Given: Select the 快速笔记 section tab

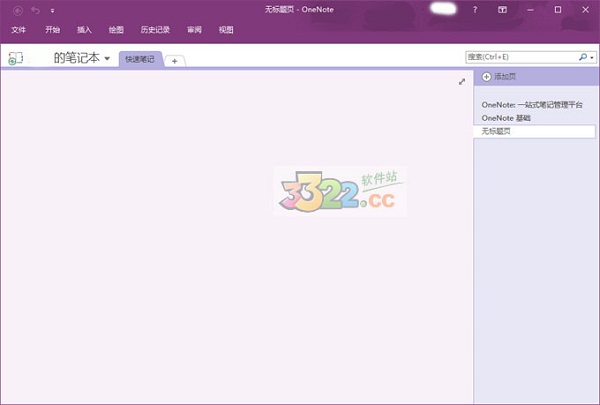Looking at the screenshot, I should tap(140, 59).
